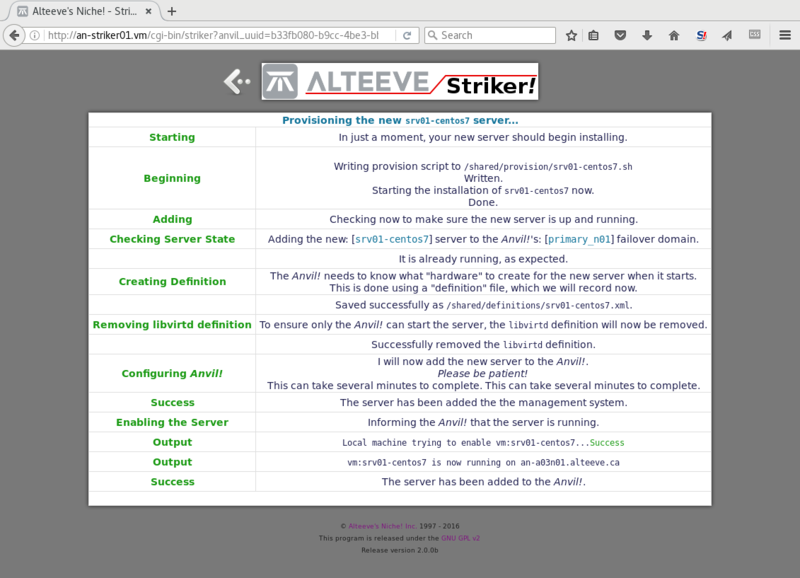Go to the Home page icon
Image resolution: width=800 pixels, height=578 pixels.
coord(674,35)
